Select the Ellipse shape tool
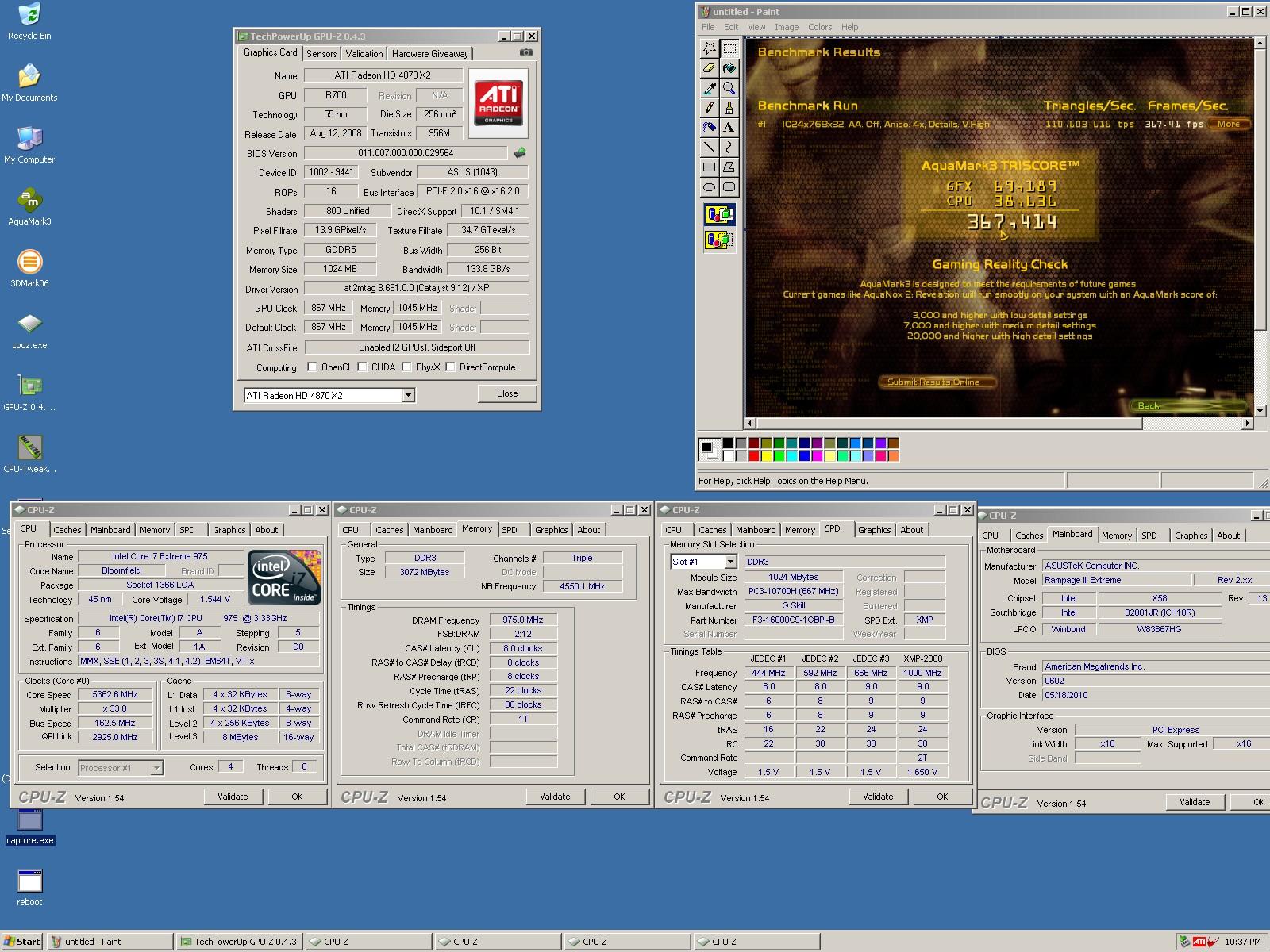Viewport: 1270px width, 952px height. tap(709, 187)
